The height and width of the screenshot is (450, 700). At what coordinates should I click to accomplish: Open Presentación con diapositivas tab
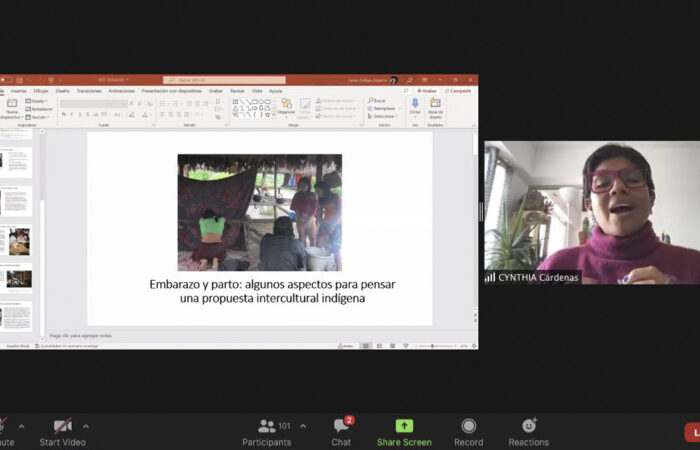(172, 91)
